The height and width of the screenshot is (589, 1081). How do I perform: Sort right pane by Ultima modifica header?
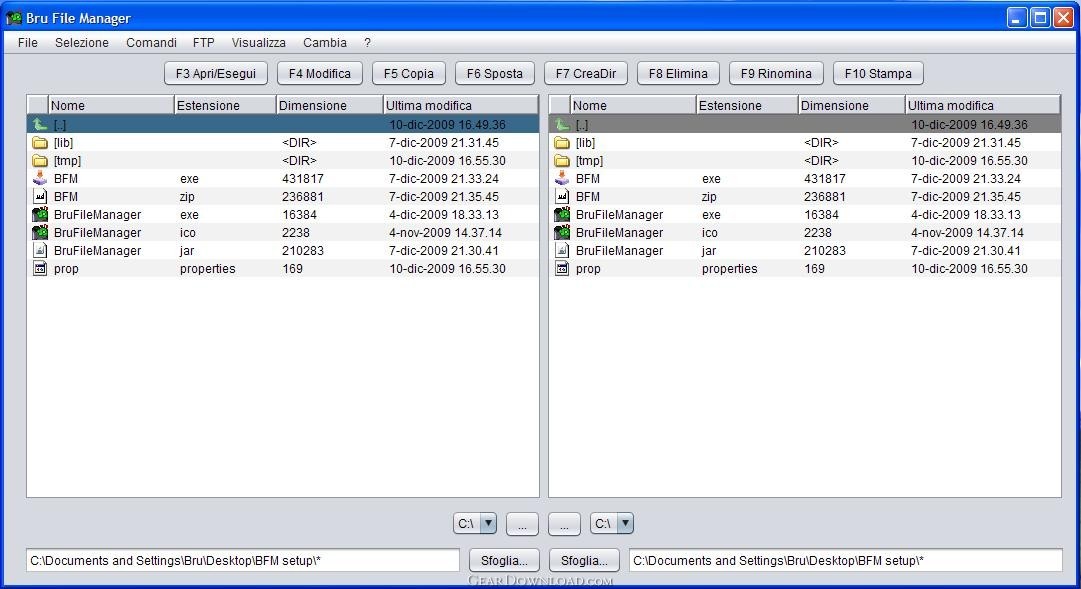pos(982,106)
